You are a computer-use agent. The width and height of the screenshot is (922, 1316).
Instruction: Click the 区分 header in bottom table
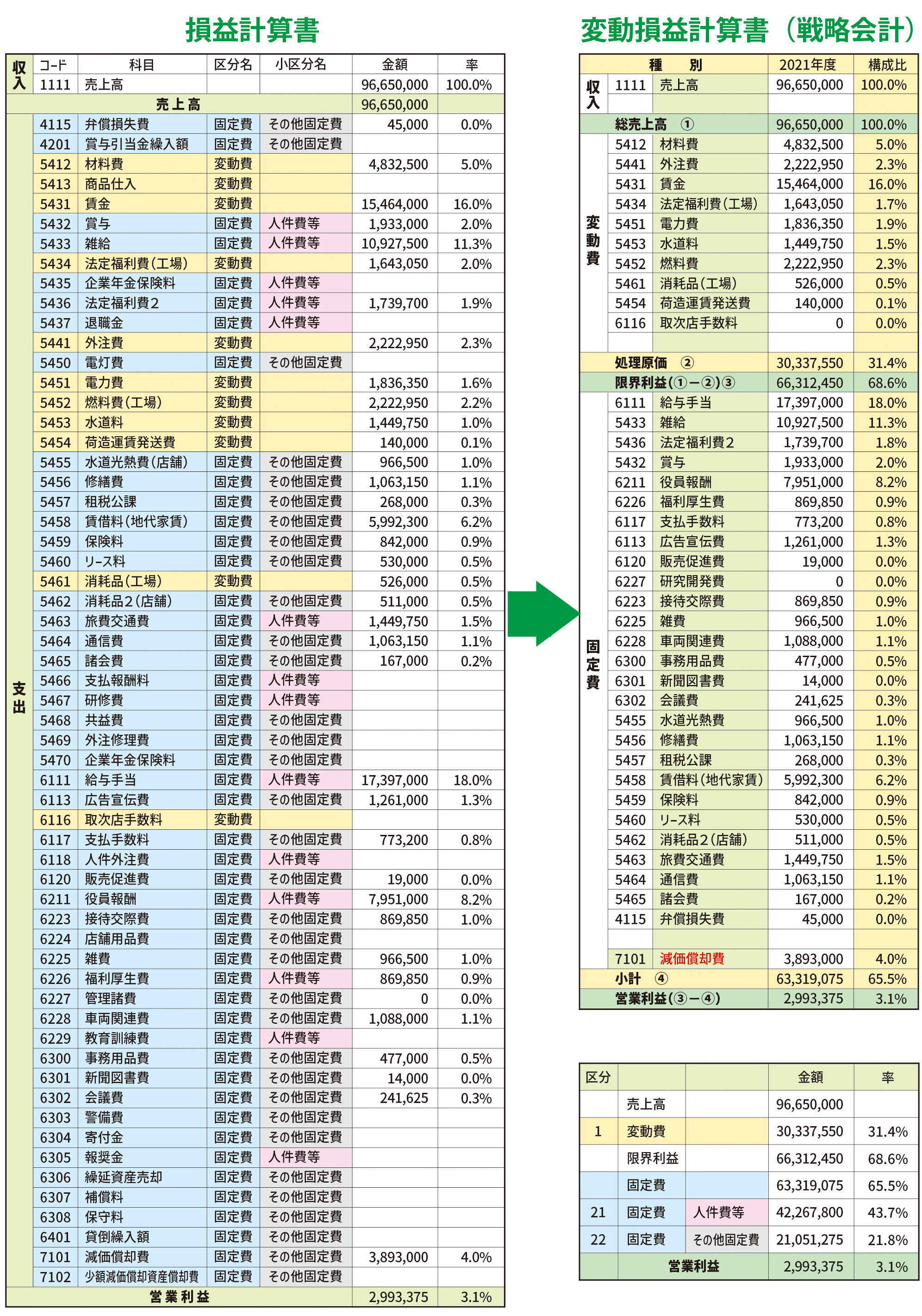tap(598, 1077)
